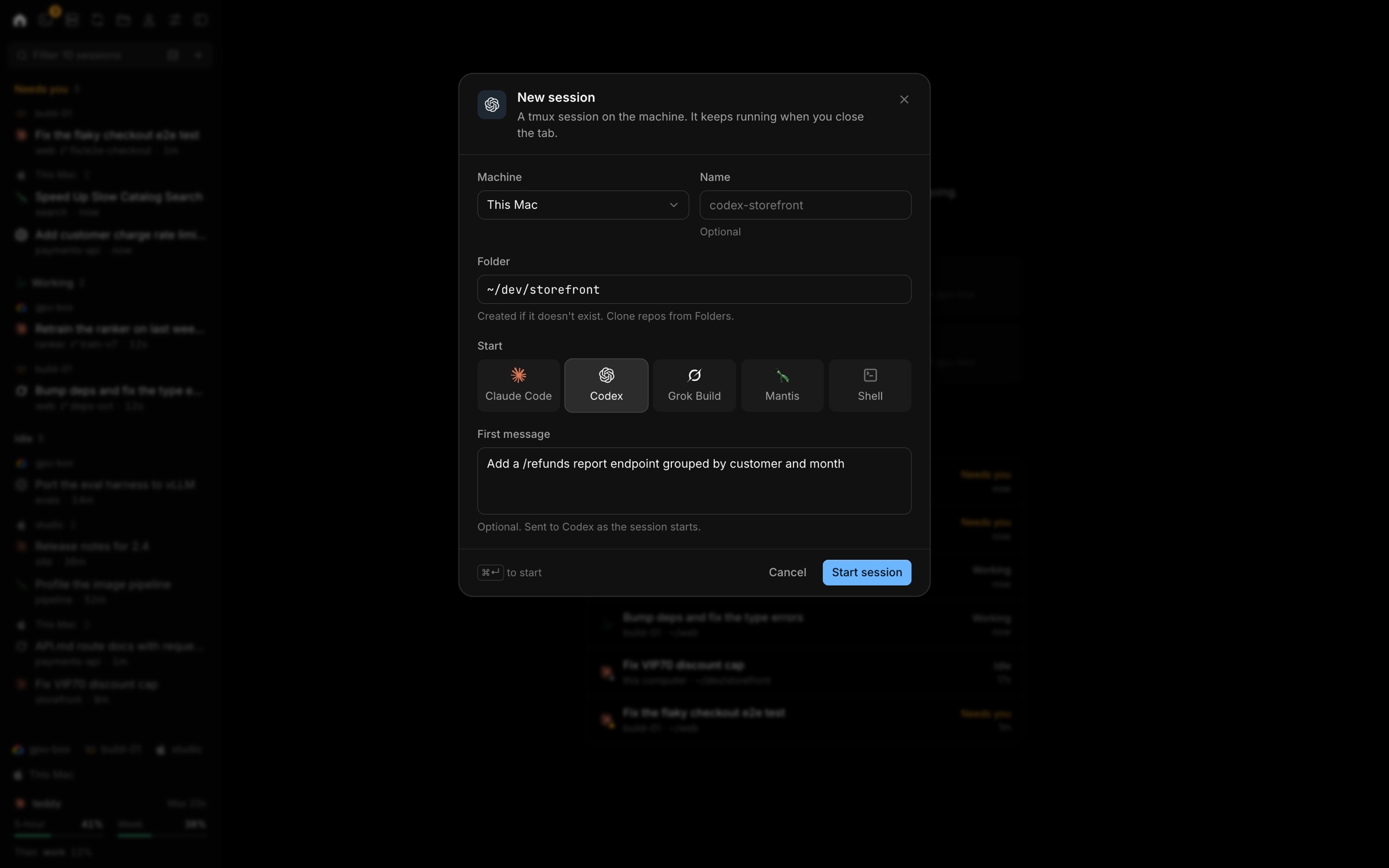Click the Folder field containing ~/dev/storefront
1389x868 pixels.
click(694, 289)
